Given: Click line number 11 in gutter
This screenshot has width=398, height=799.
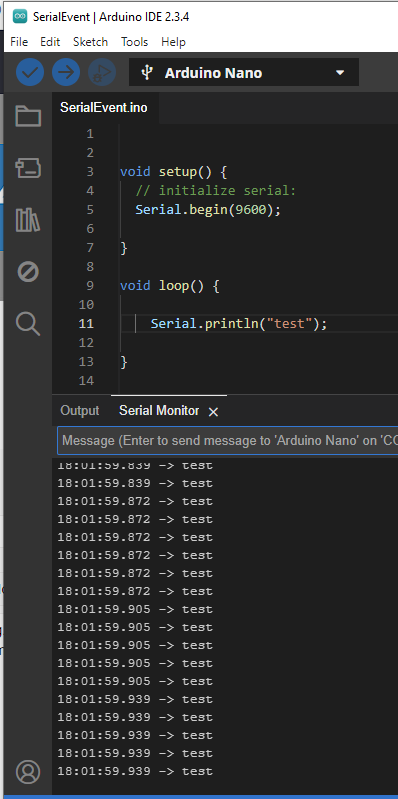Looking at the screenshot, I should [x=87, y=324].
